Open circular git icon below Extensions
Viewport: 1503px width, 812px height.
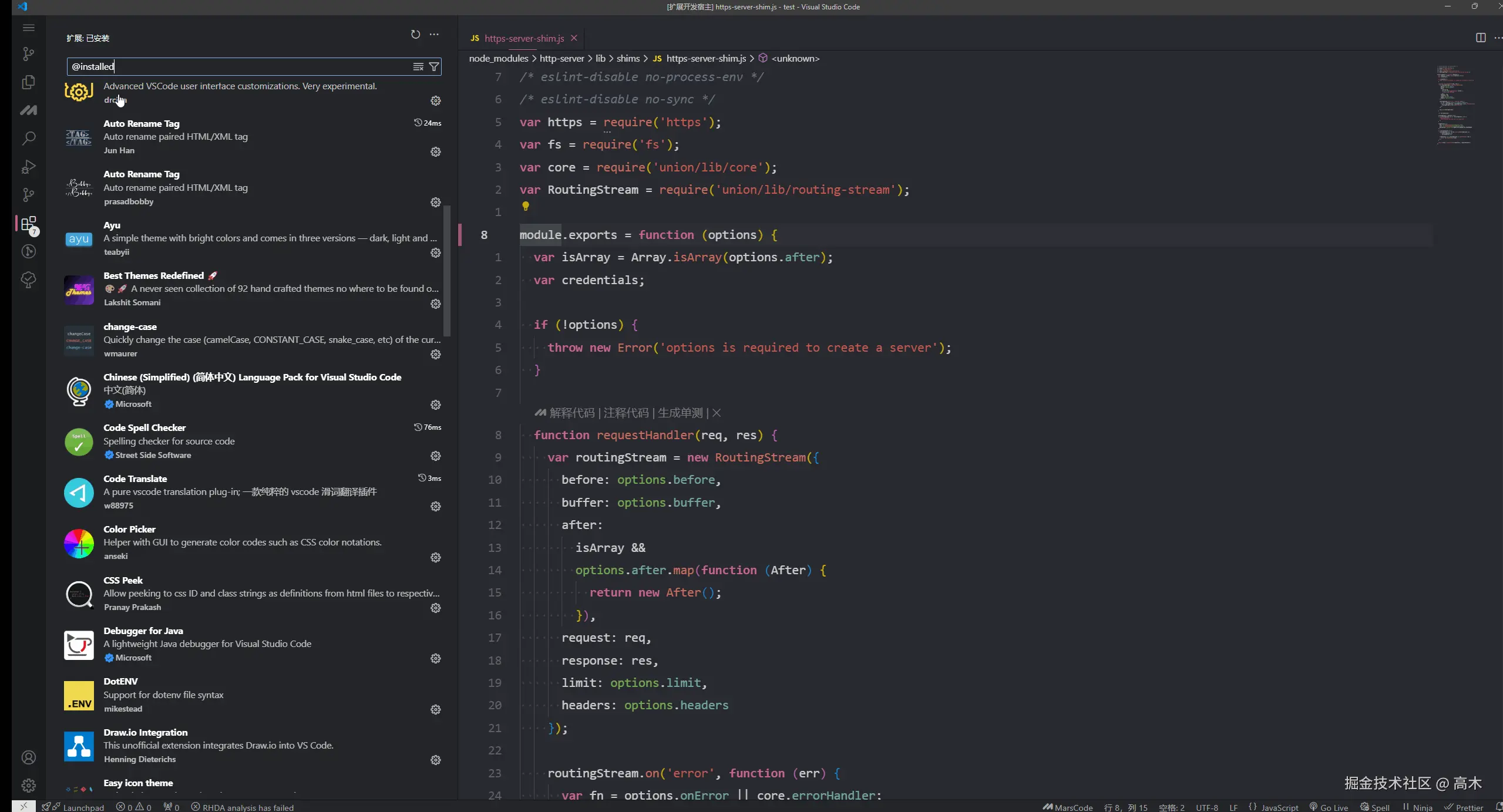(x=28, y=251)
